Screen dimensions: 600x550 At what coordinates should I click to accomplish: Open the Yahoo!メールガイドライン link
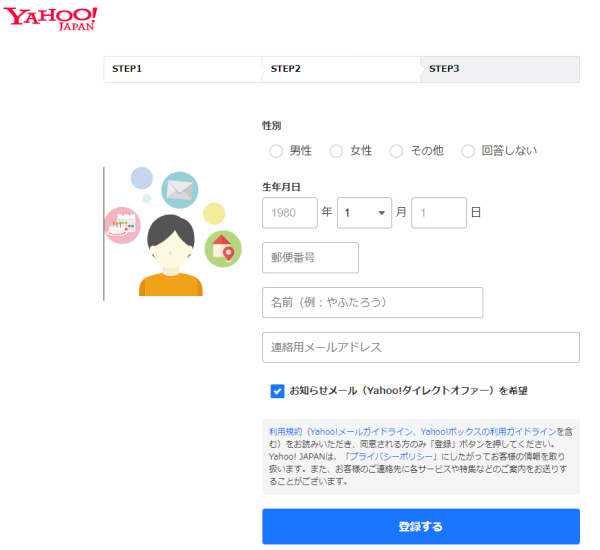coord(361,432)
